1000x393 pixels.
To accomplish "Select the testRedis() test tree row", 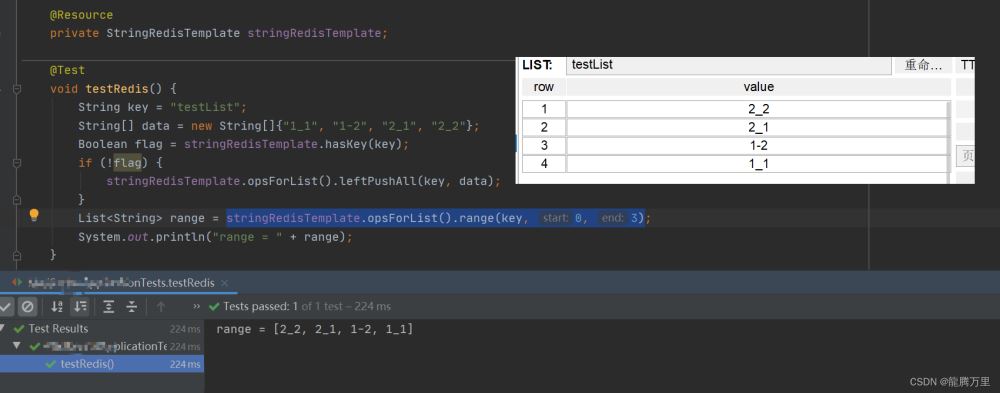I will (x=102, y=364).
